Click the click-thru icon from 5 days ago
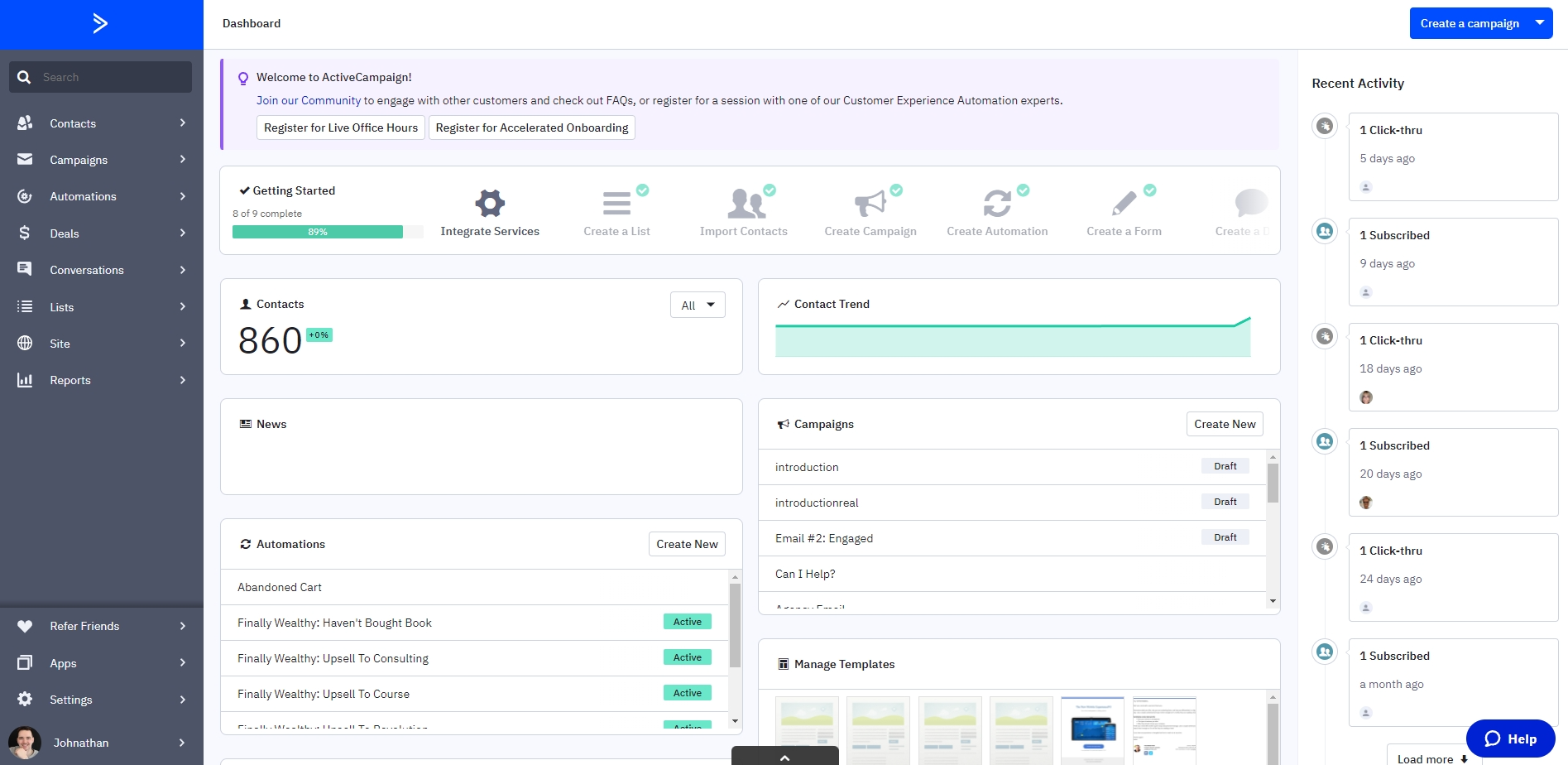The width and height of the screenshot is (1568, 765). tap(1325, 126)
